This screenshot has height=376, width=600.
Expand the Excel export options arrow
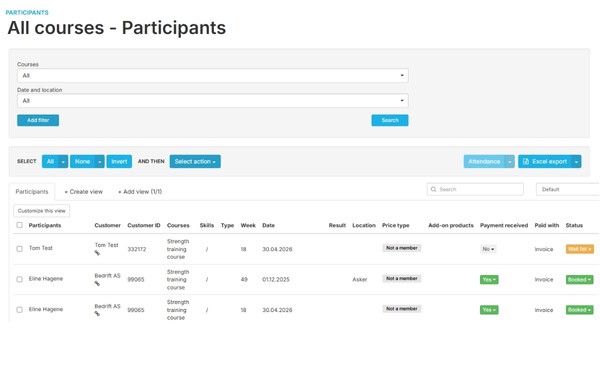[576, 161]
